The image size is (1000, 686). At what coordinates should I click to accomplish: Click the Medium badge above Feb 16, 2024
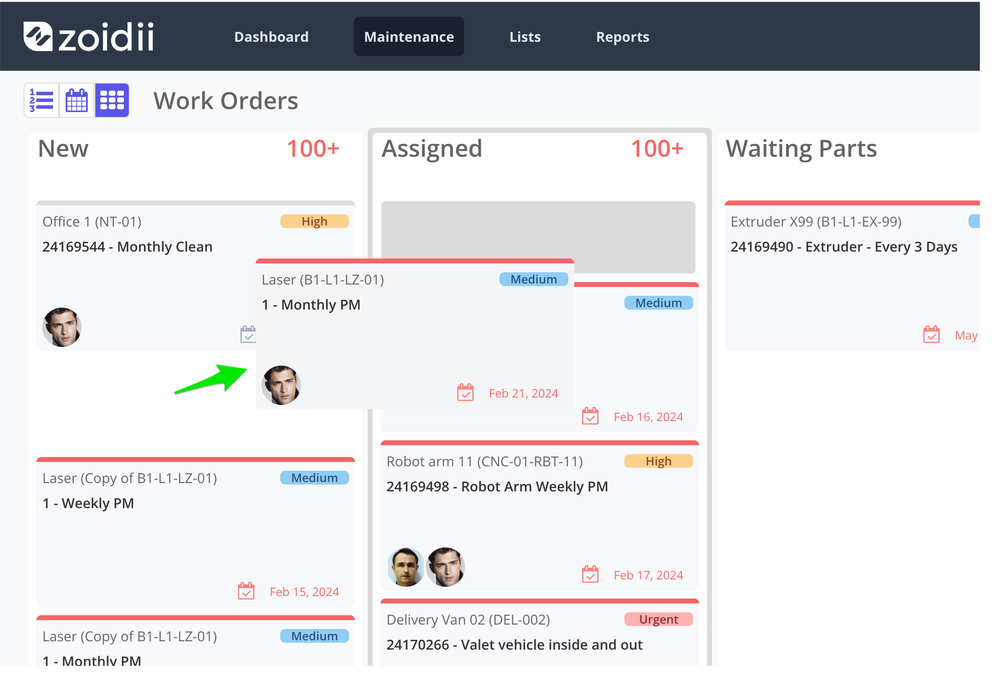pyautogui.click(x=659, y=303)
